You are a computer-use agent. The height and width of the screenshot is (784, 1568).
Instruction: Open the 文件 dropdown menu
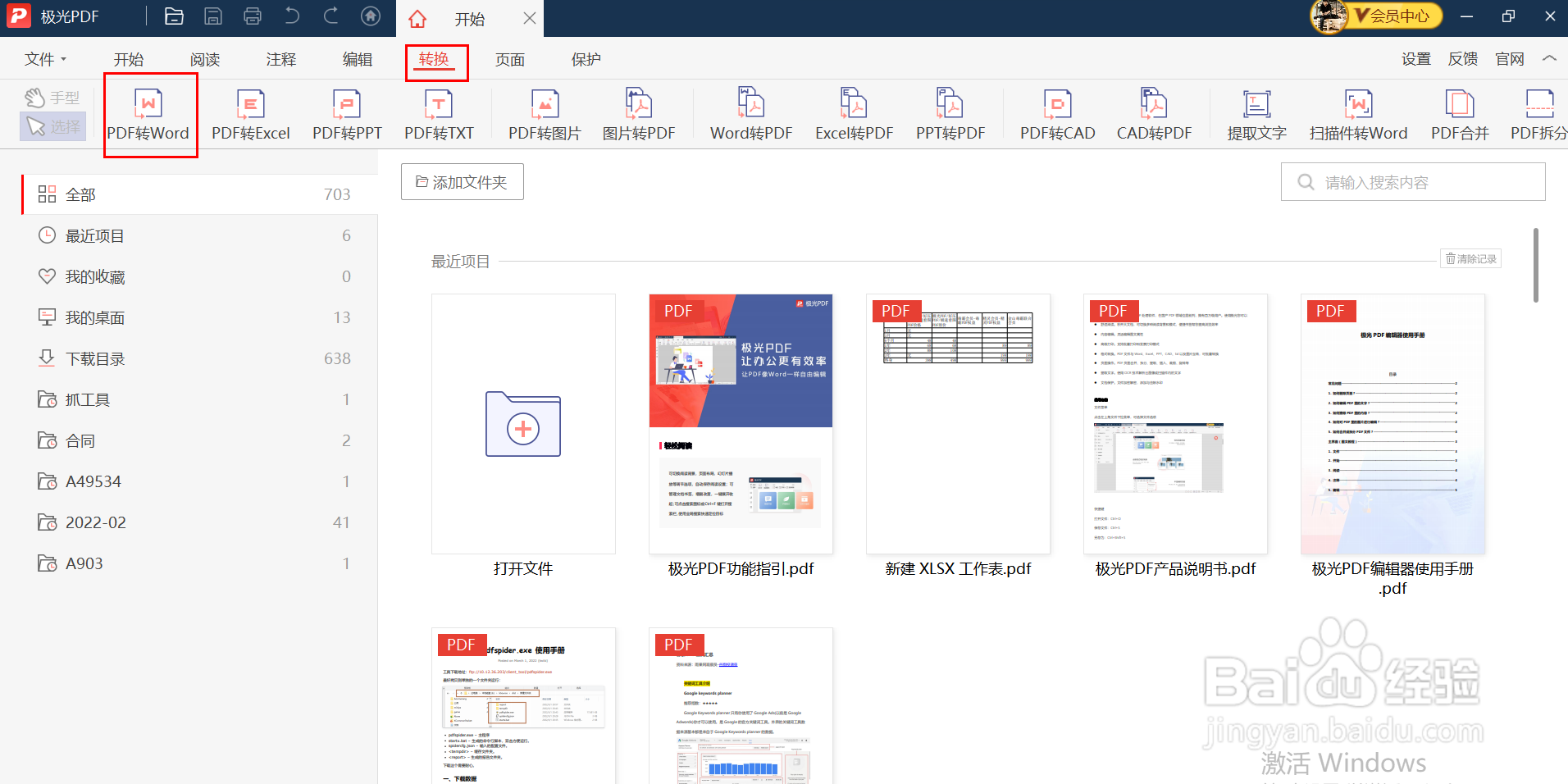coord(45,59)
